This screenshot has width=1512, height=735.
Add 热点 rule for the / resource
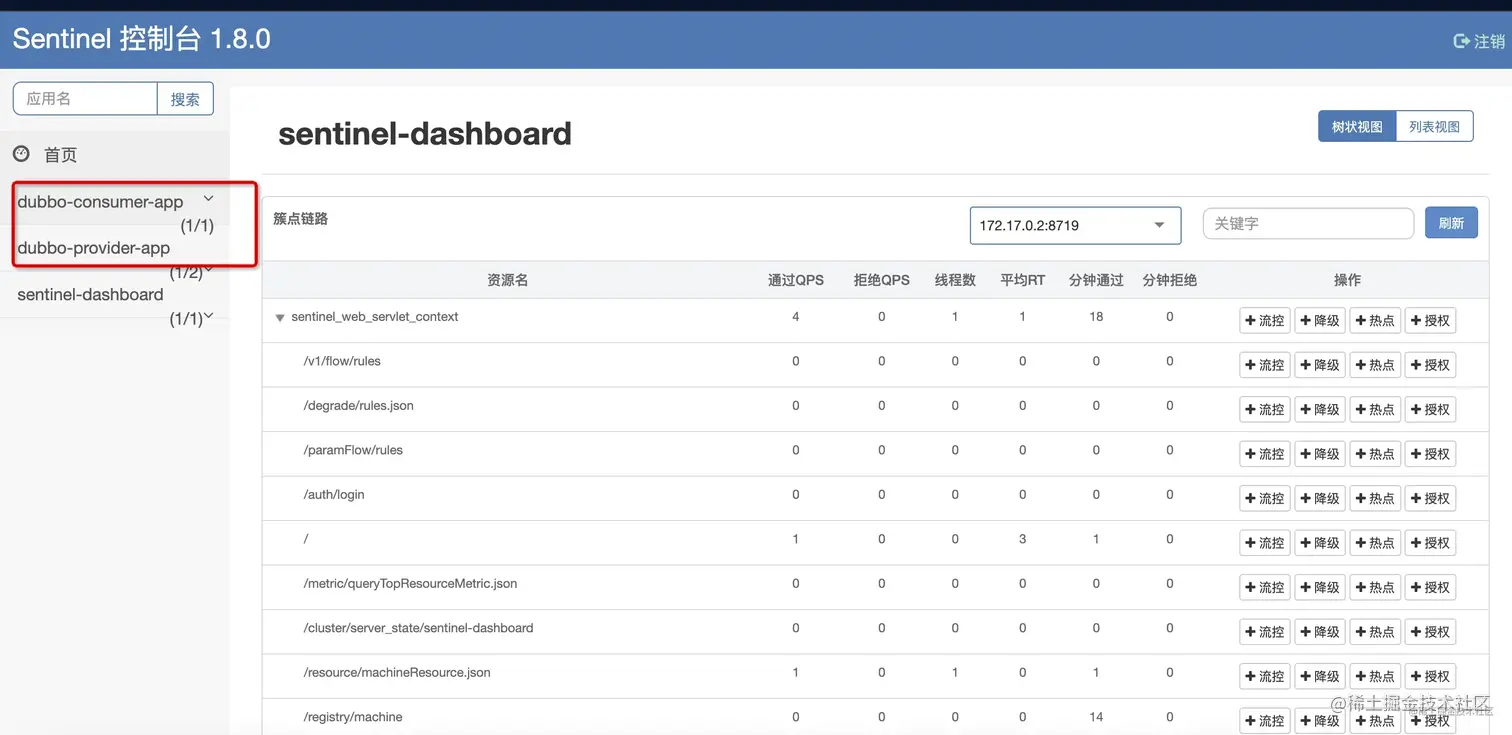tap(1375, 543)
